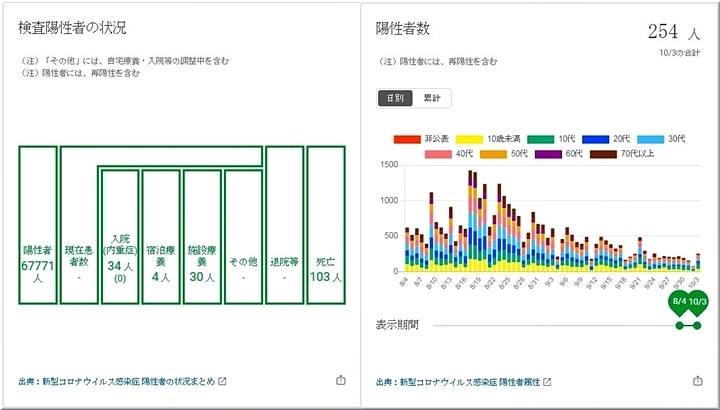Switch chart to 日別 view

click(x=393, y=98)
